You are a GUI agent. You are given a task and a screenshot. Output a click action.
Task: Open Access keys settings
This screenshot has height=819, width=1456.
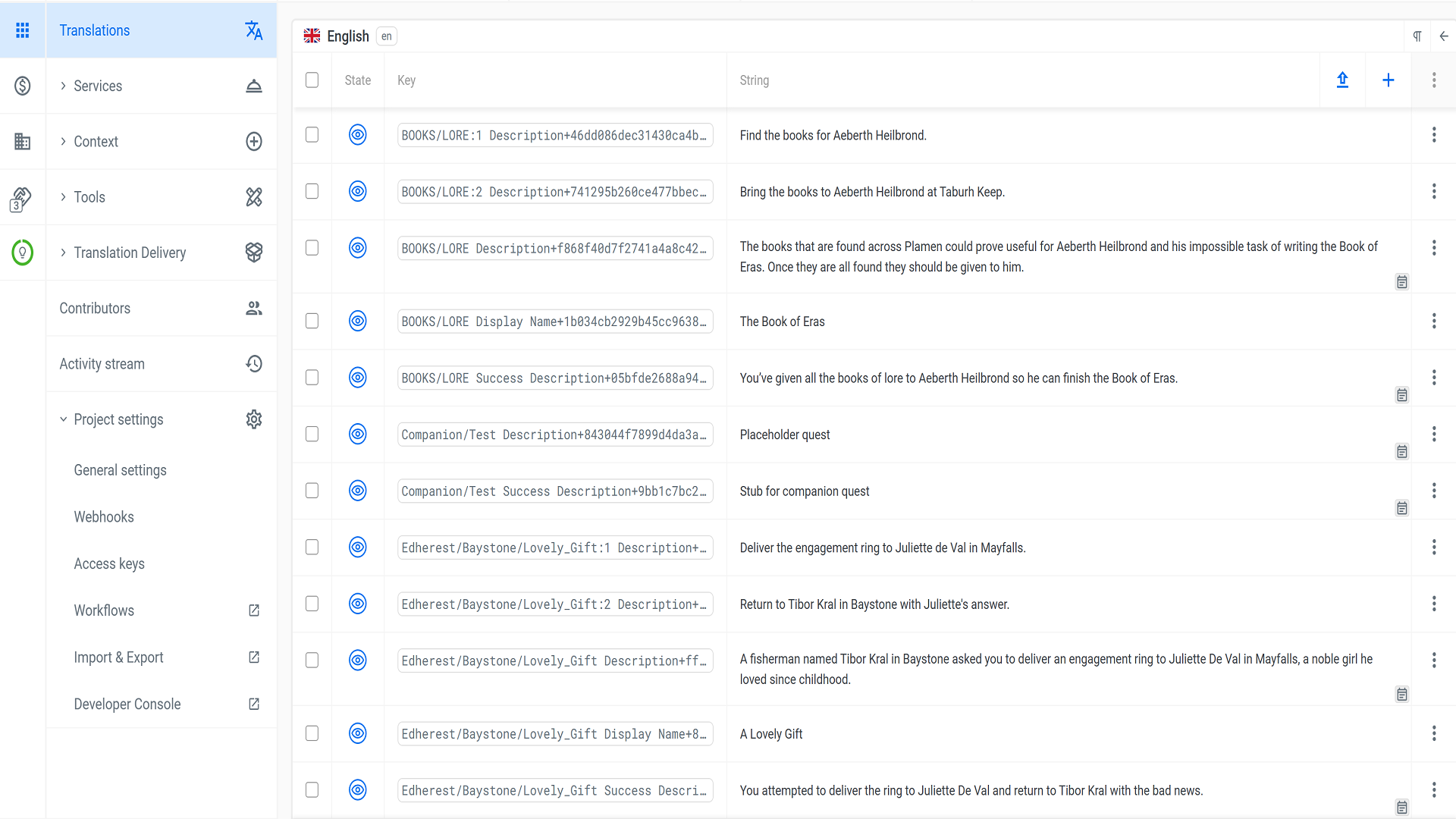pos(109,564)
